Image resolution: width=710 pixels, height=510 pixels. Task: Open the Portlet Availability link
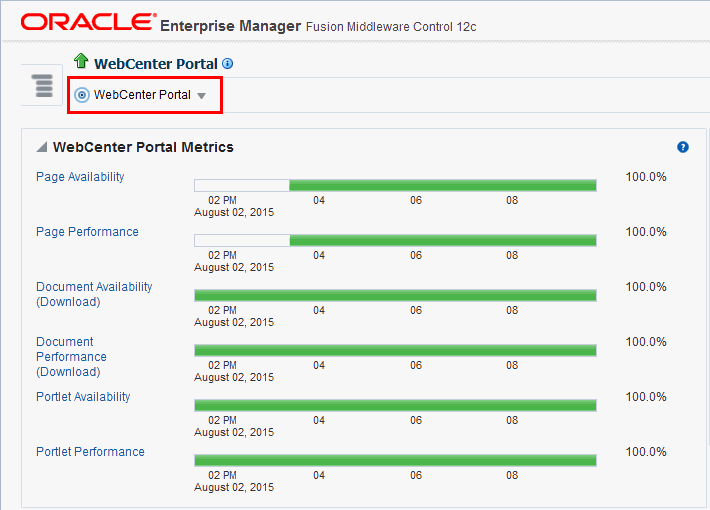click(83, 397)
